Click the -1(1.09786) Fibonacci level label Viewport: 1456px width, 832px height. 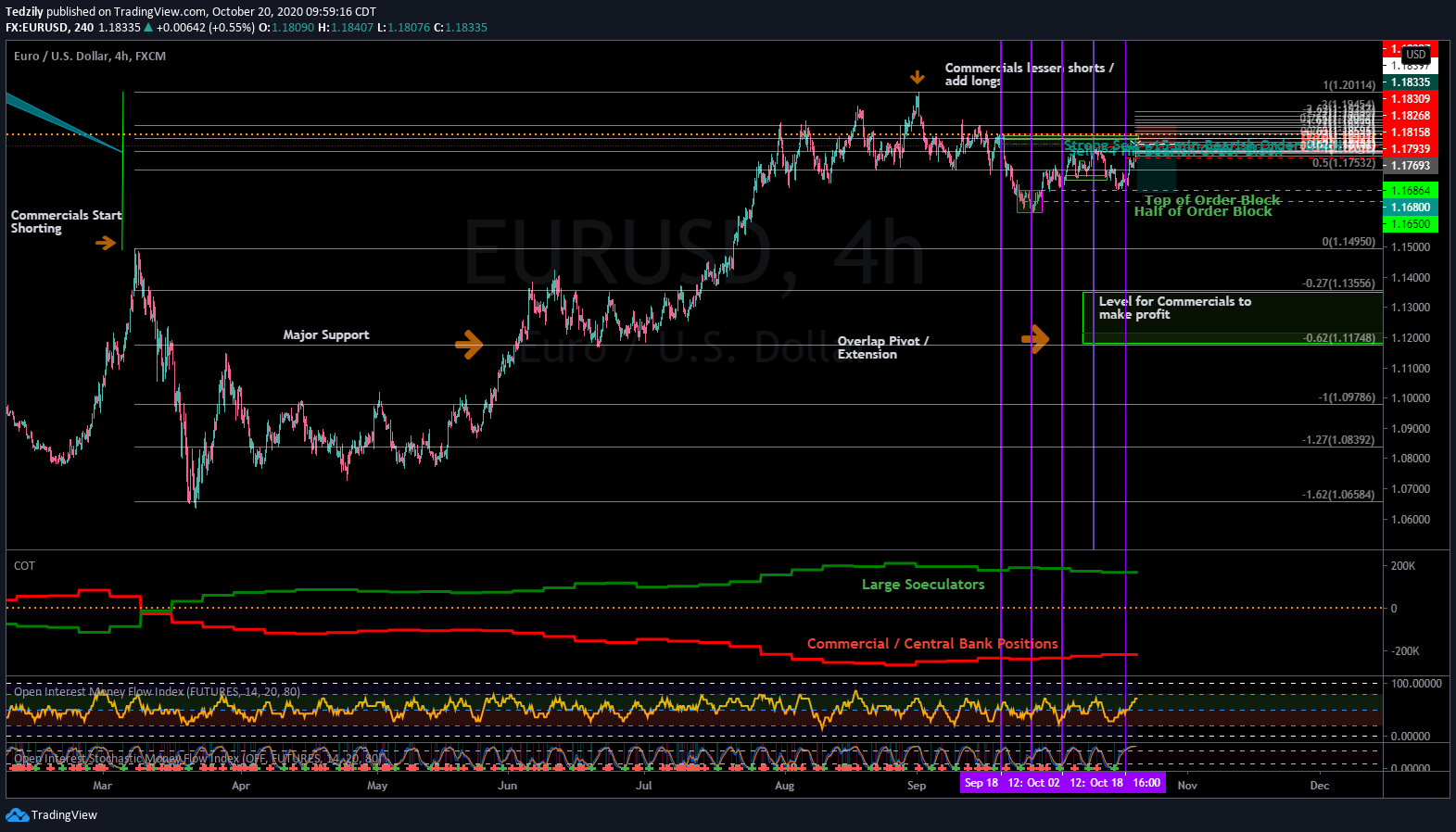coord(1347,397)
